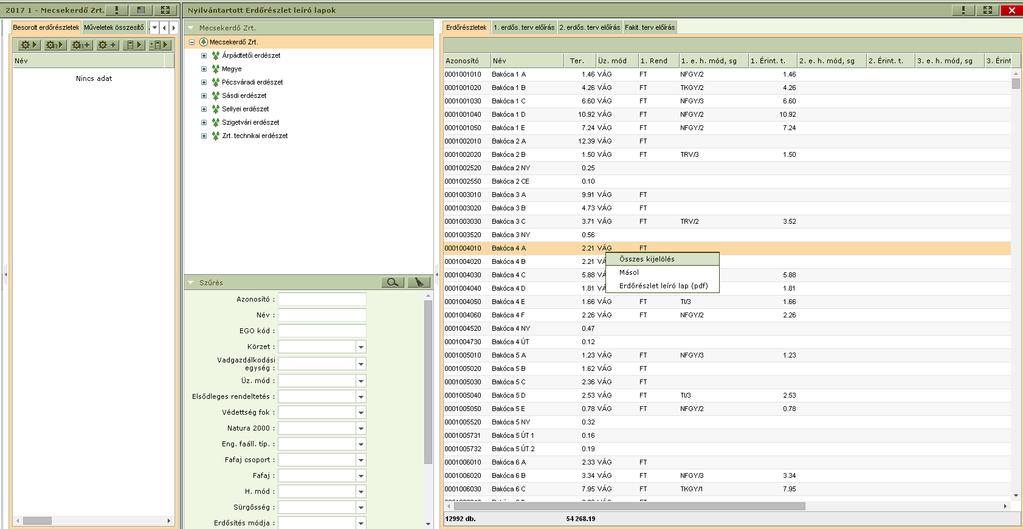Viewport: 1023px width, 529px height.
Task: Click the table's horizontal scrollbar thumb
Action: click(630, 506)
